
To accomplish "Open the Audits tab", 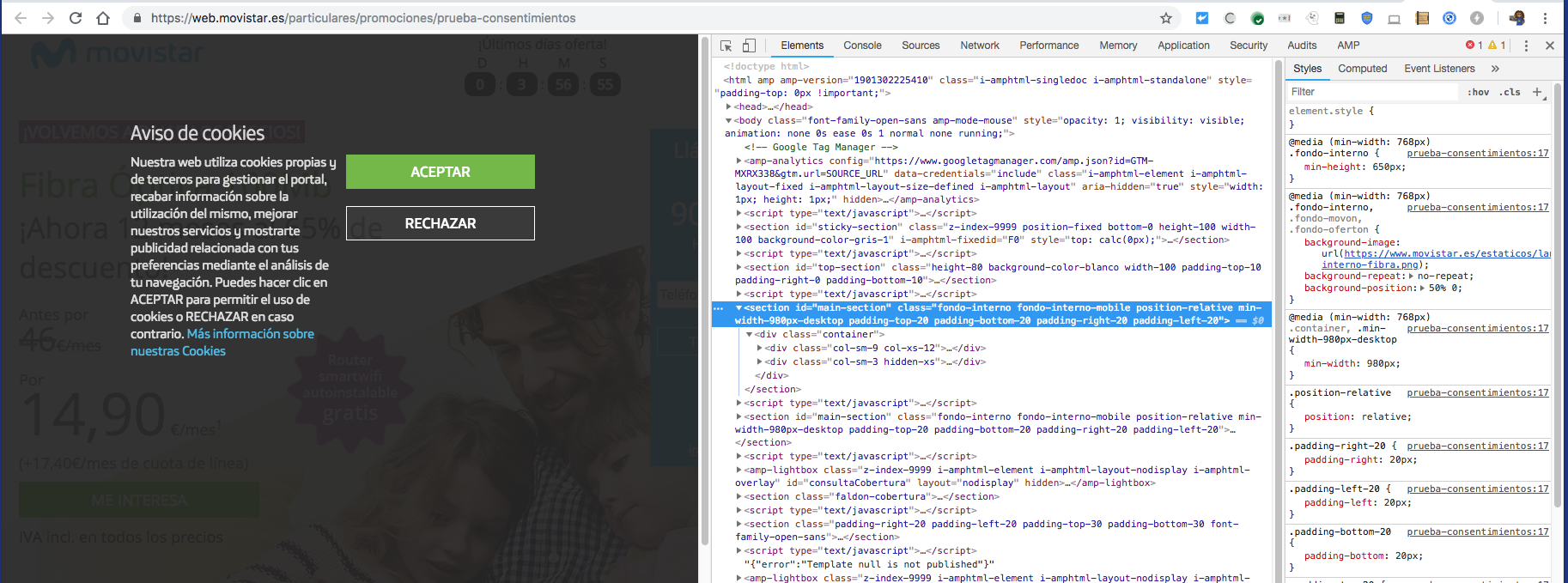I will tap(1302, 46).
